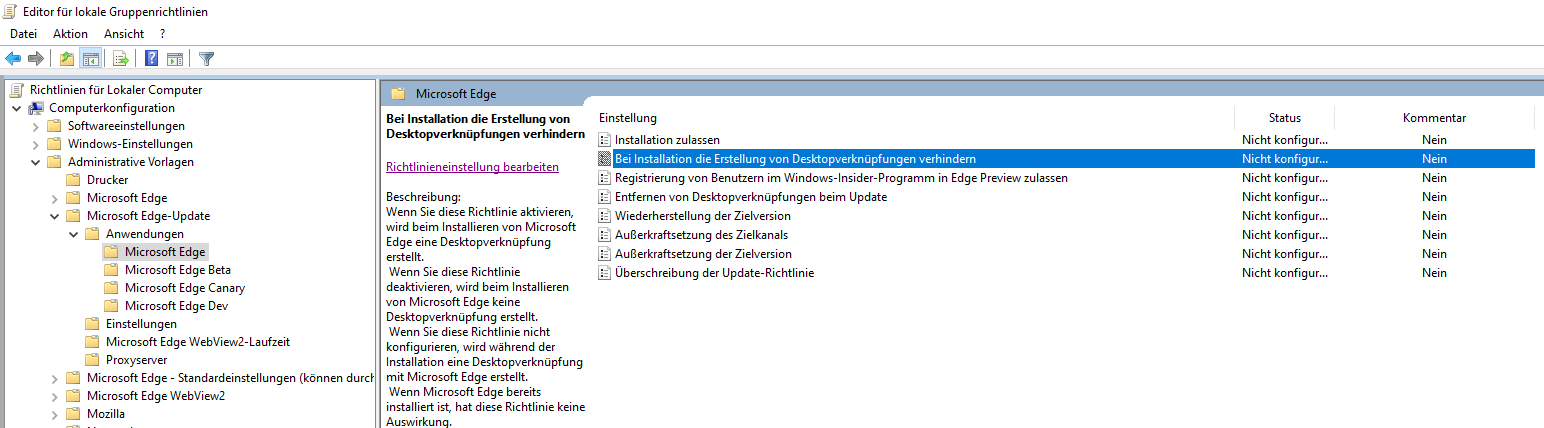Click the policy icon of Außerkraftsetzung des Zielkanals
This screenshot has height=428, width=1544.
tap(604, 235)
